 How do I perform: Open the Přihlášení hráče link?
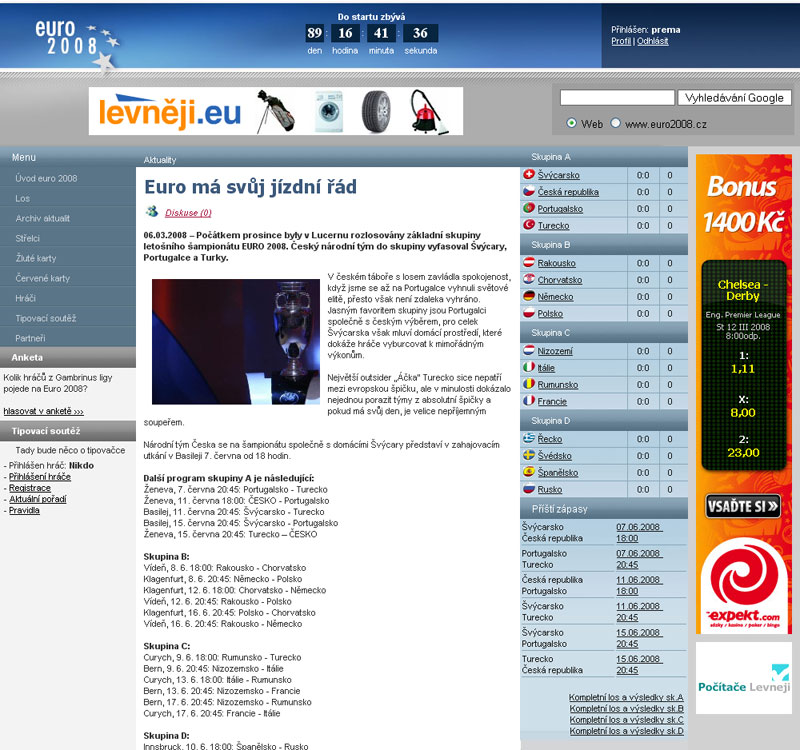[40, 477]
